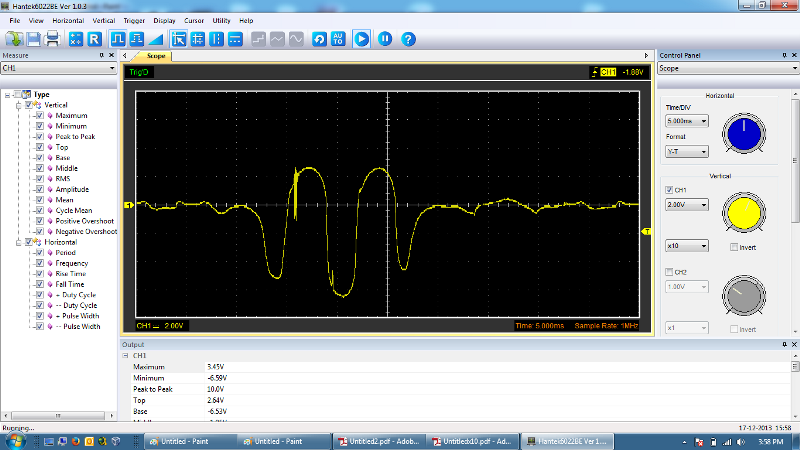
Task: Select the Scope tab above waveform
Action: (x=156, y=57)
